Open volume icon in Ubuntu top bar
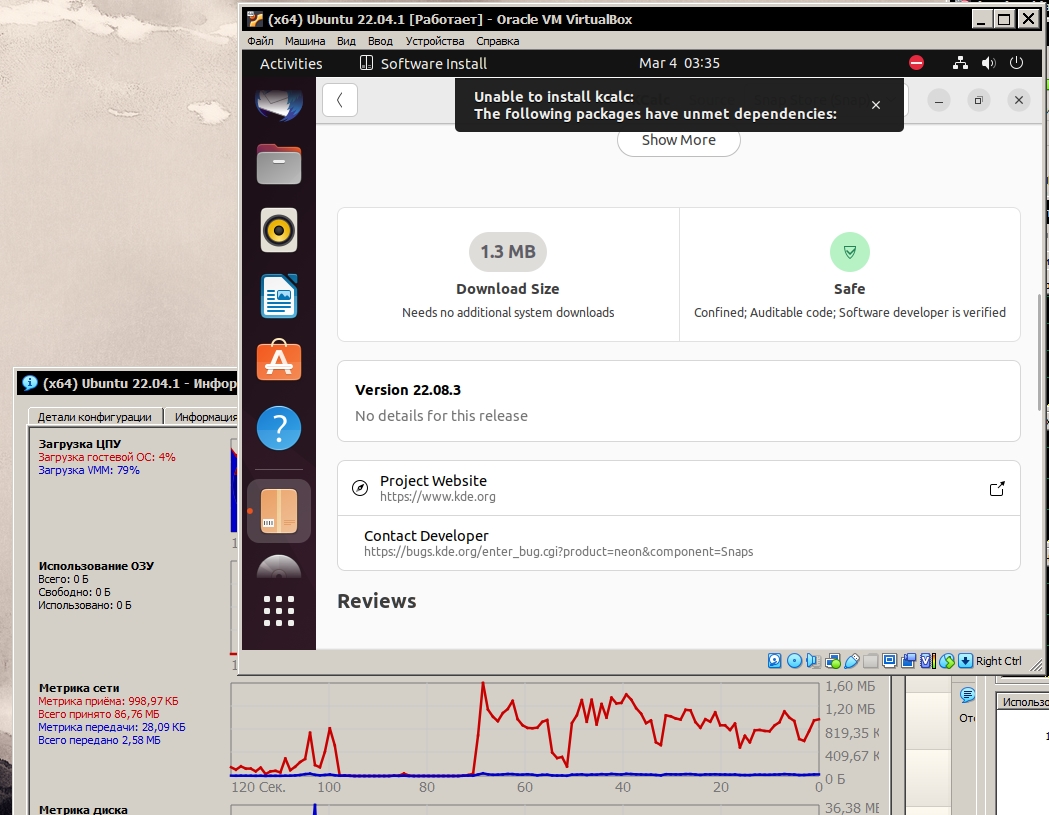 pyautogui.click(x=988, y=63)
